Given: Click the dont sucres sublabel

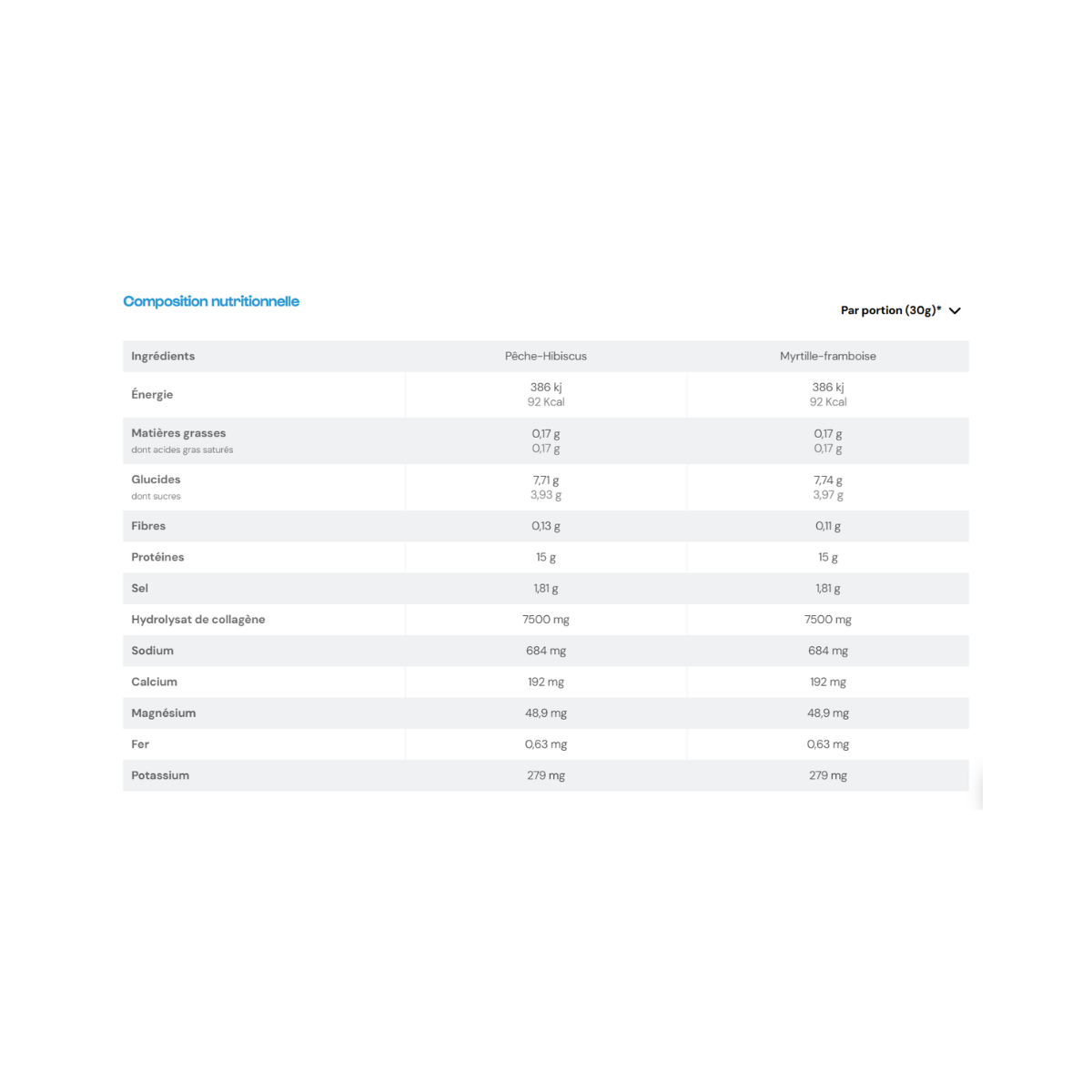Looking at the screenshot, I should pos(156,496).
